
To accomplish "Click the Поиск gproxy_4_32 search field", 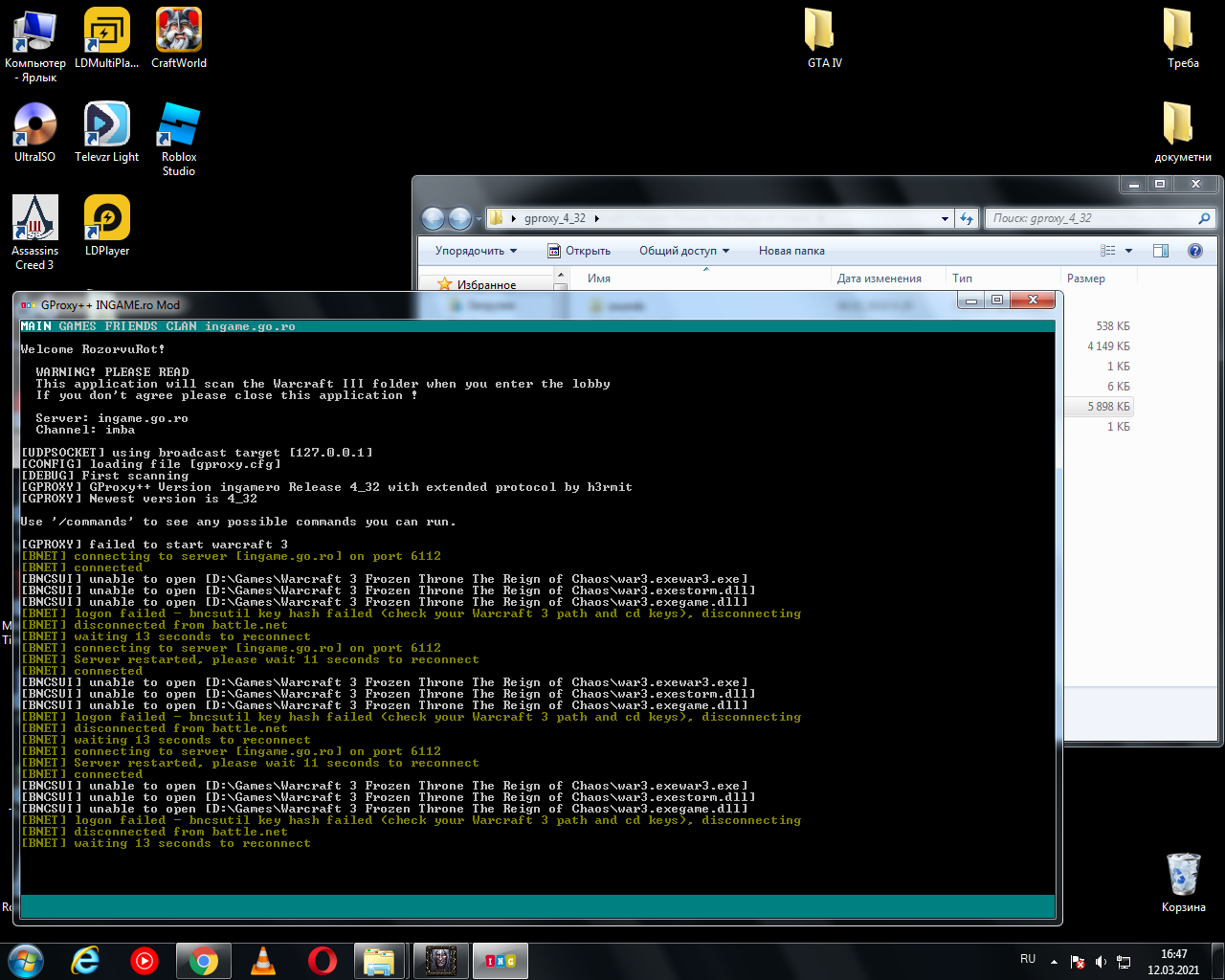I will point(1091,218).
